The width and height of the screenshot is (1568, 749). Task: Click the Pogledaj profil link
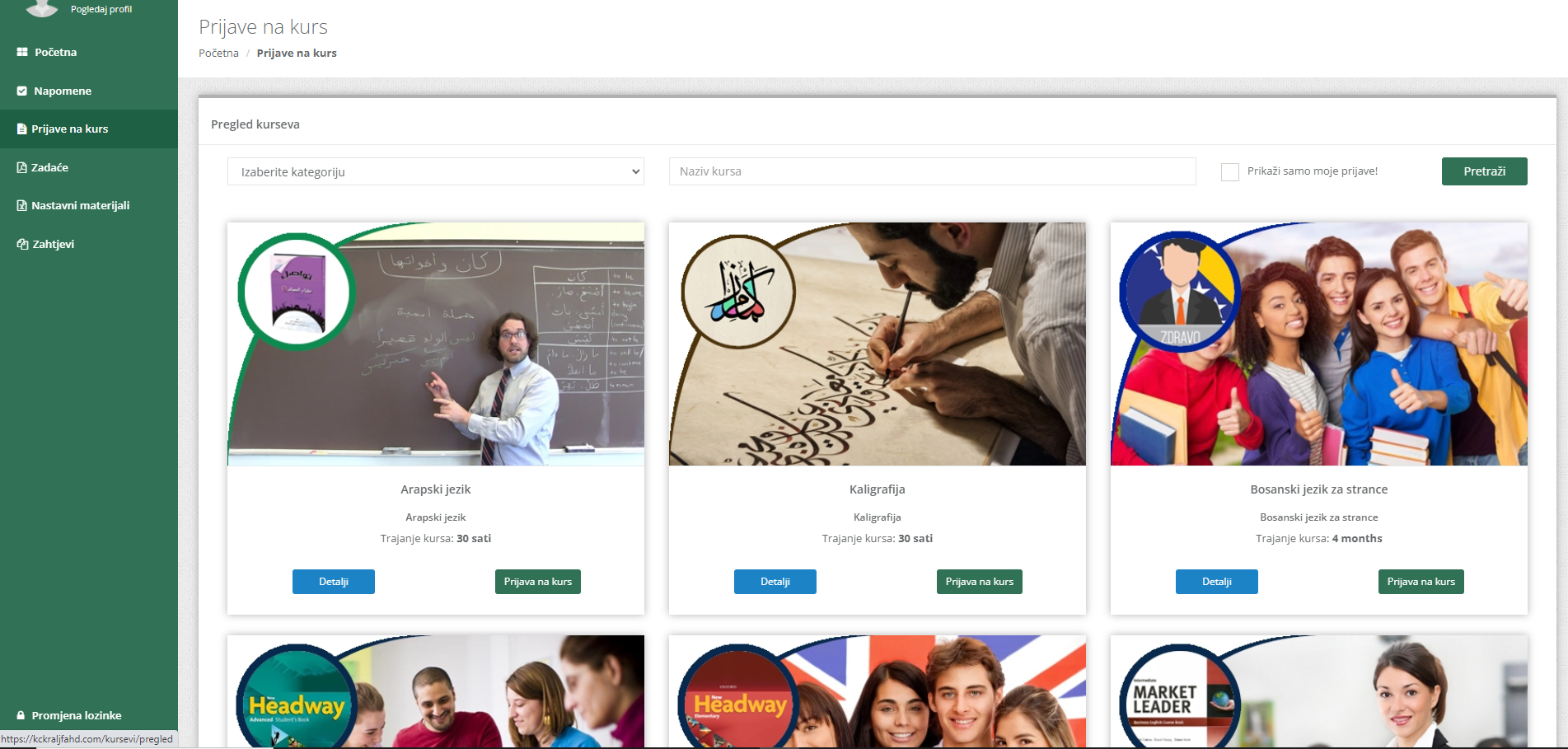click(101, 9)
